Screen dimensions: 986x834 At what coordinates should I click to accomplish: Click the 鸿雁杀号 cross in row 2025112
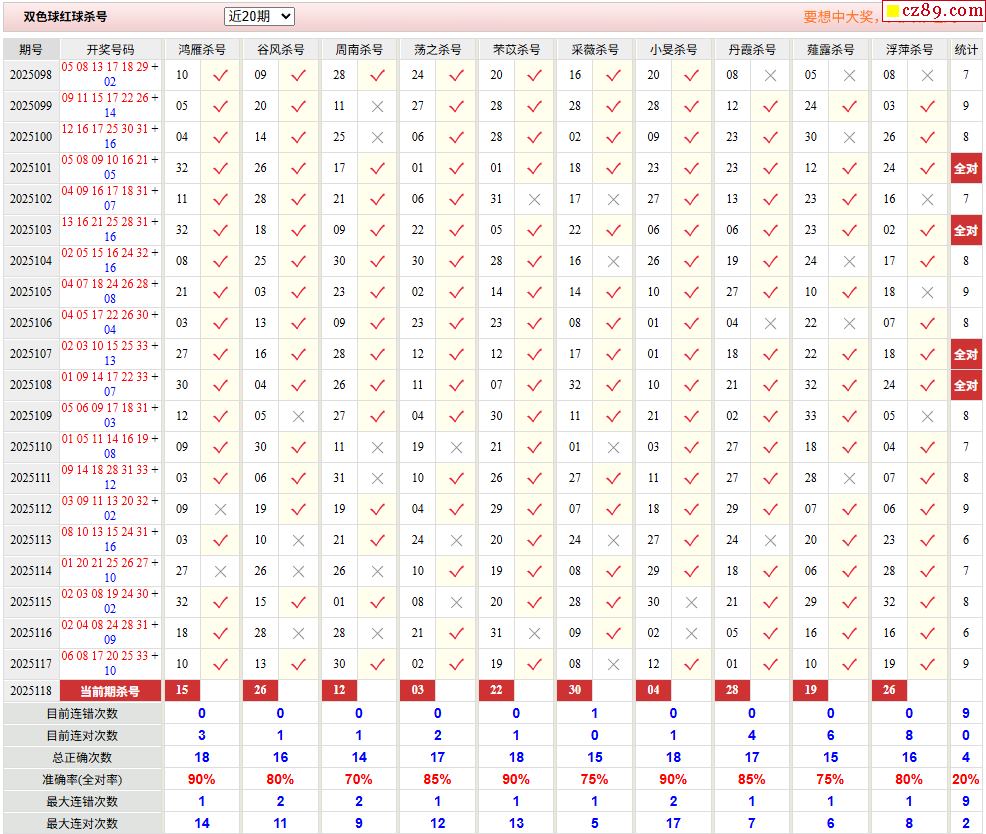coord(220,509)
